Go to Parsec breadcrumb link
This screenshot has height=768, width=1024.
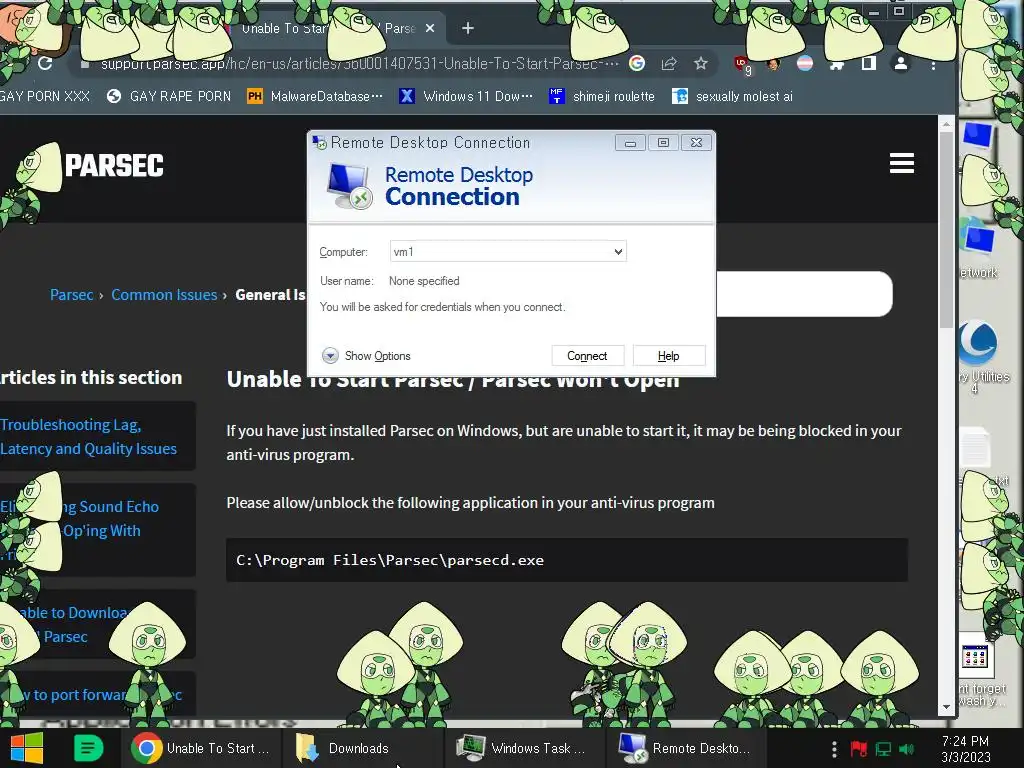point(71,295)
